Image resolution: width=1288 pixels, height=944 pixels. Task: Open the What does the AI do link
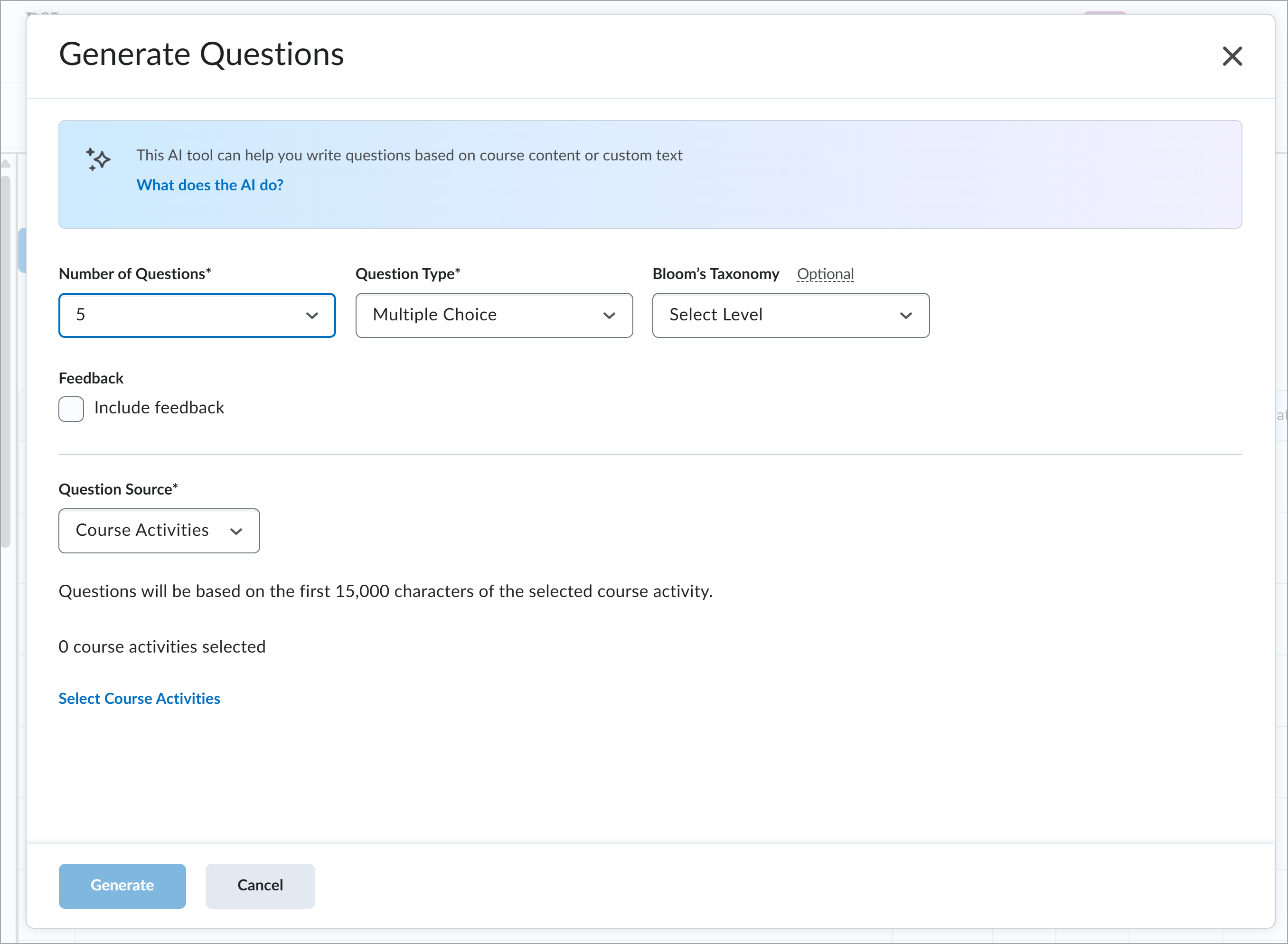click(x=209, y=185)
